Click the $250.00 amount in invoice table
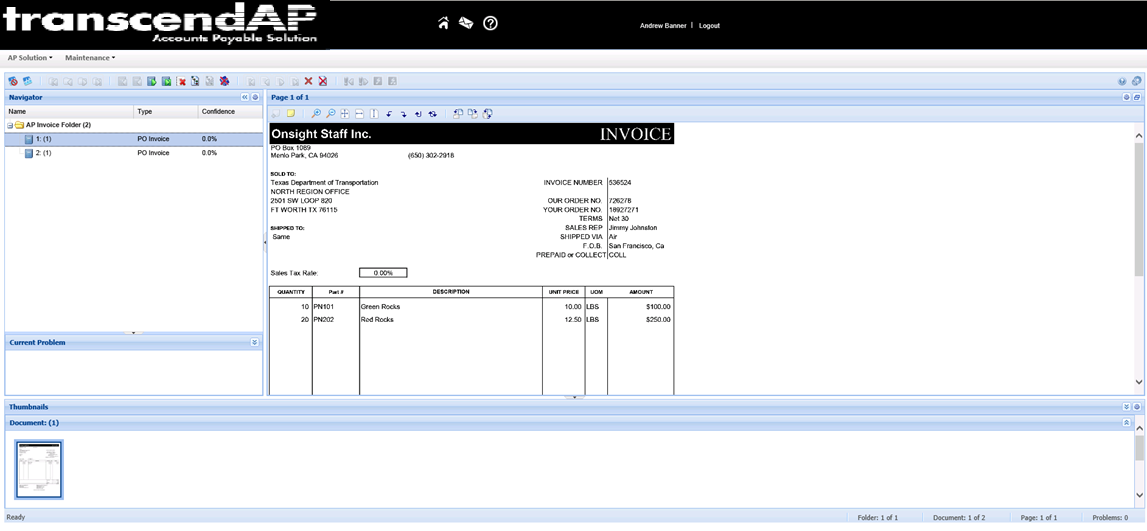This screenshot has height=531, width=1147. [x=658, y=320]
